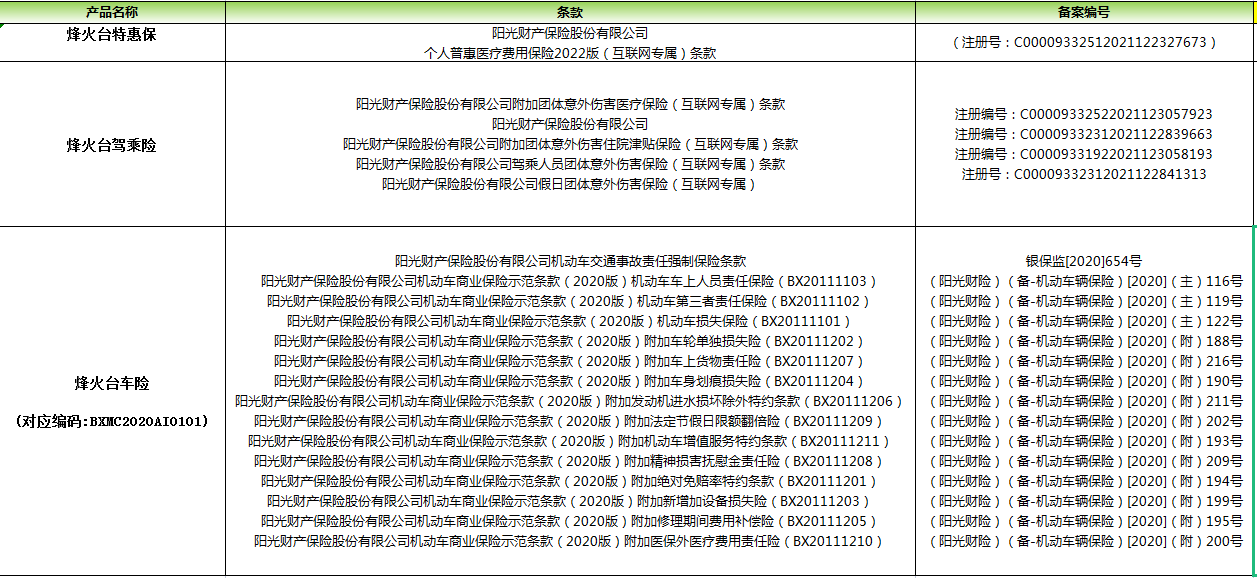Click registration number C00009332312021122839663
The height and width of the screenshot is (578, 1257).
1084,134
